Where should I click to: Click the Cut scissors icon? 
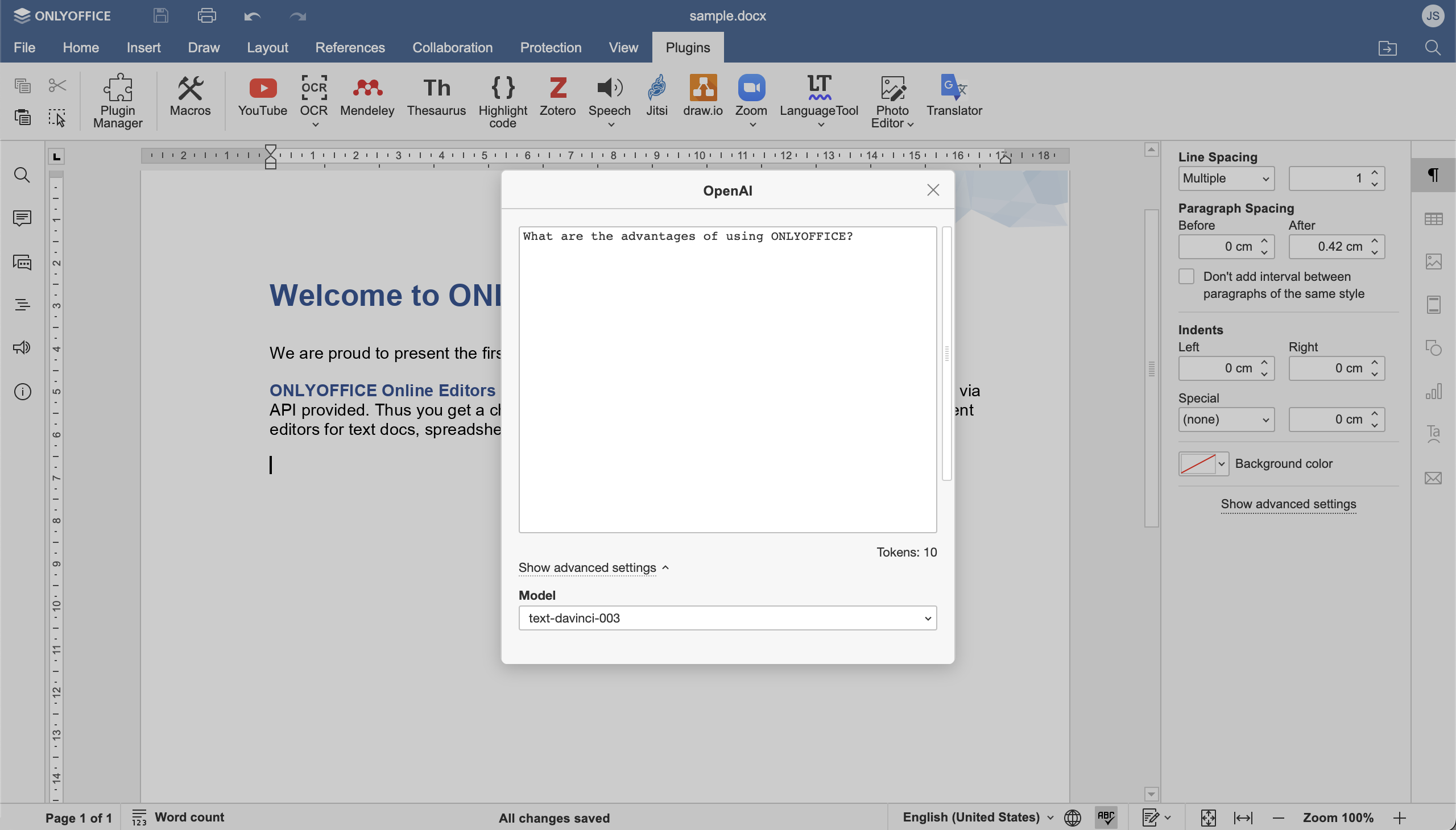click(57, 85)
